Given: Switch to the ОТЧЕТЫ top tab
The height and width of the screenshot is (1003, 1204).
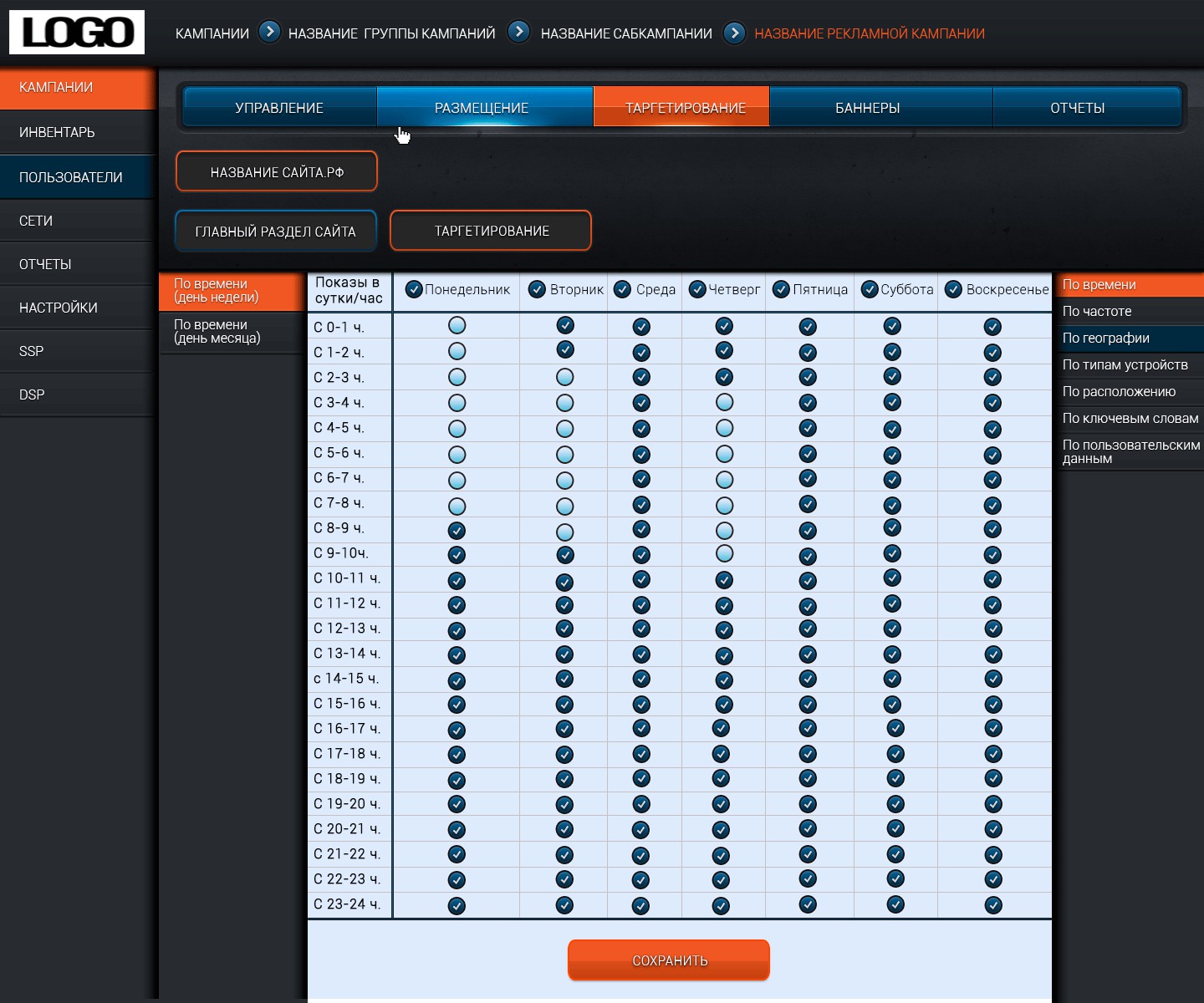Looking at the screenshot, I should (x=1087, y=107).
